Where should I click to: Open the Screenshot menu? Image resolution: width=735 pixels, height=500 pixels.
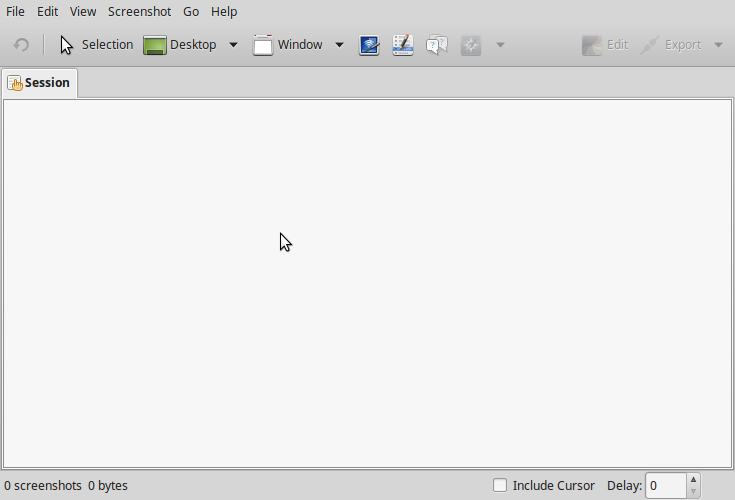pyautogui.click(x=139, y=12)
